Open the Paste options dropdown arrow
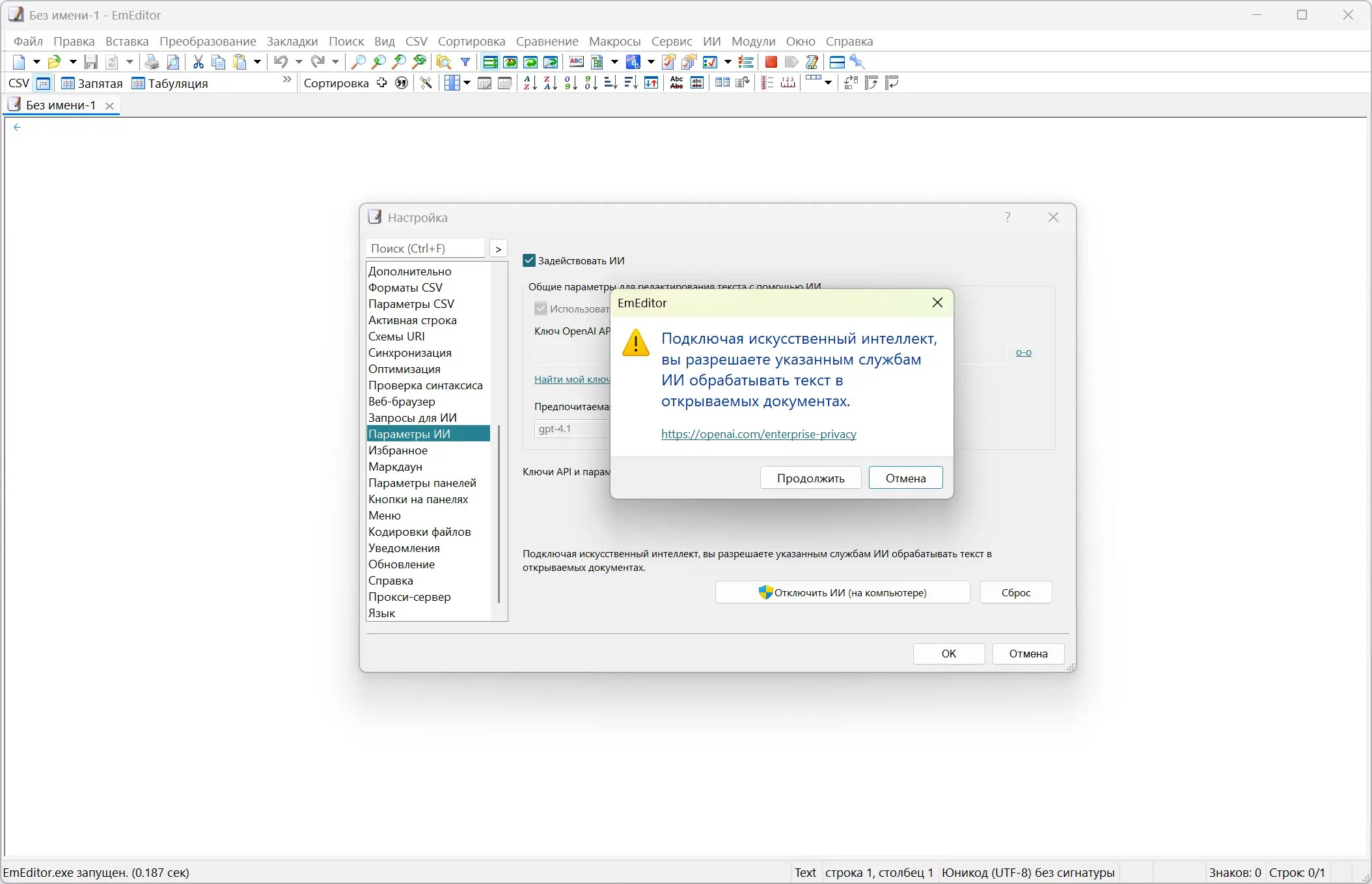 click(258, 62)
